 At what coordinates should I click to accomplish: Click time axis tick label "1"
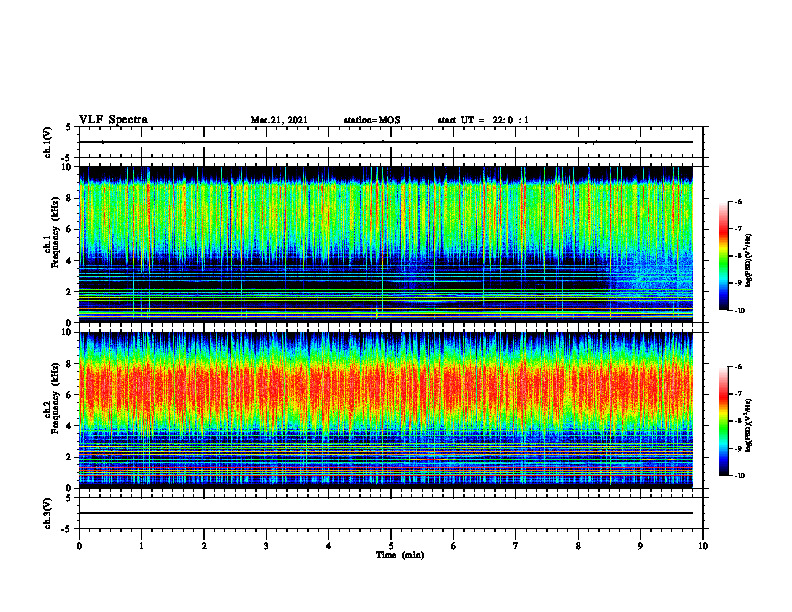pyautogui.click(x=141, y=546)
